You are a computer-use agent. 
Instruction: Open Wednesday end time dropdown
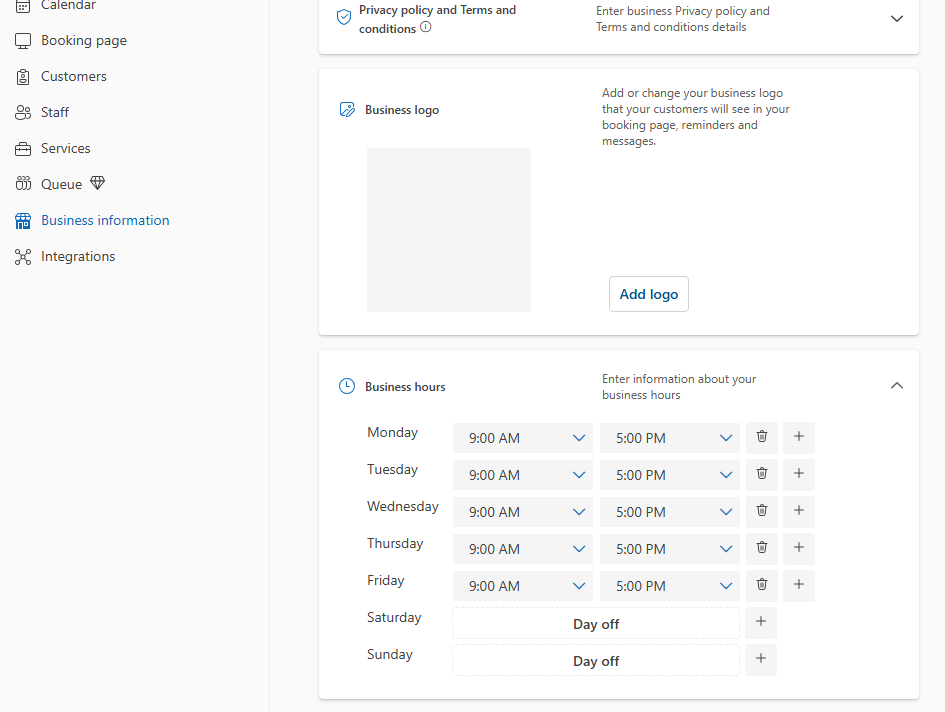click(x=670, y=512)
